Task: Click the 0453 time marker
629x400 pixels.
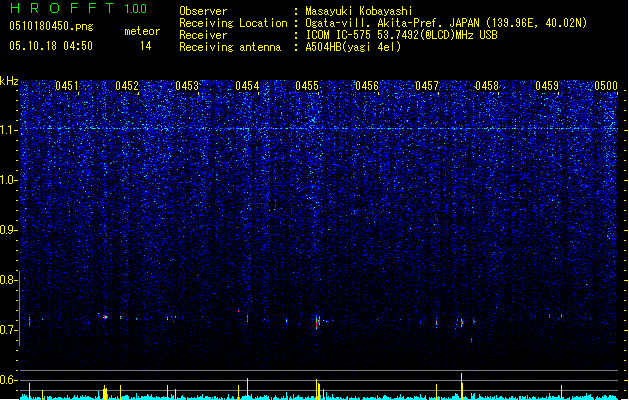Action: 187,86
